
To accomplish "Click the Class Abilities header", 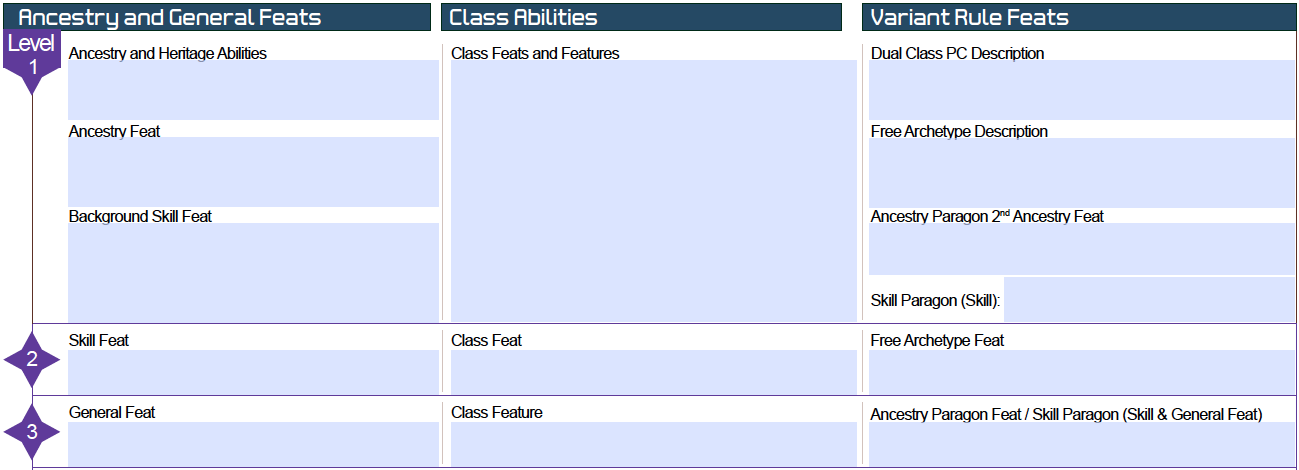I will pos(641,17).
